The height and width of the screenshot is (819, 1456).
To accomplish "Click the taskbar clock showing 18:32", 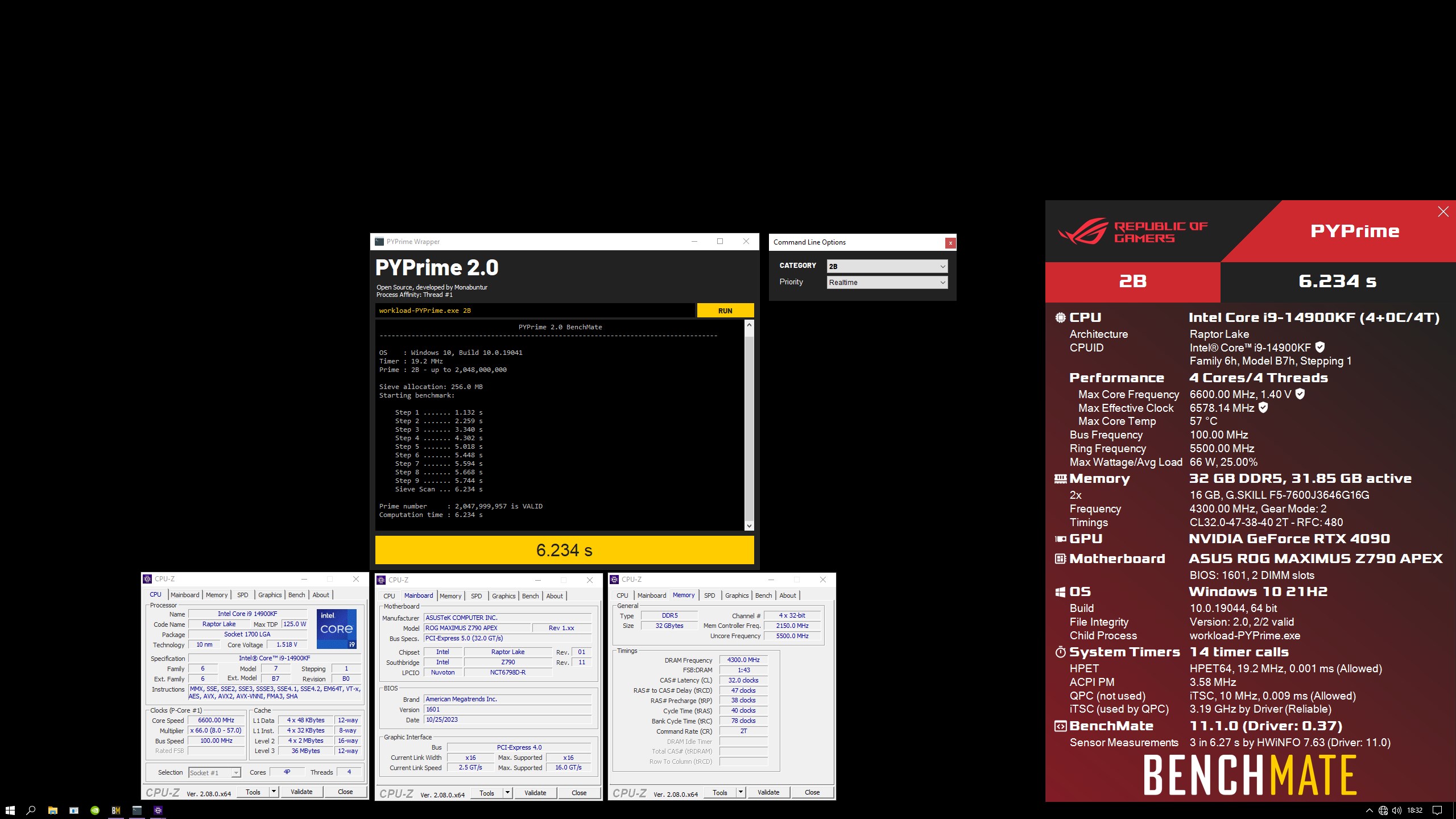I will (x=1414, y=810).
